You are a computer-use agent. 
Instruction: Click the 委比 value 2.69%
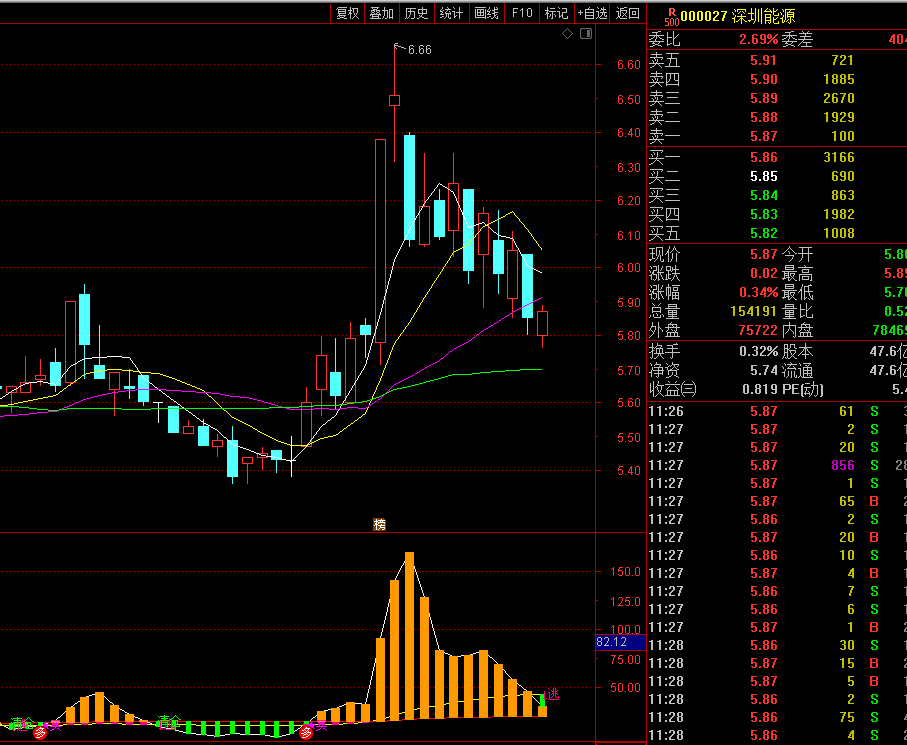coord(758,39)
